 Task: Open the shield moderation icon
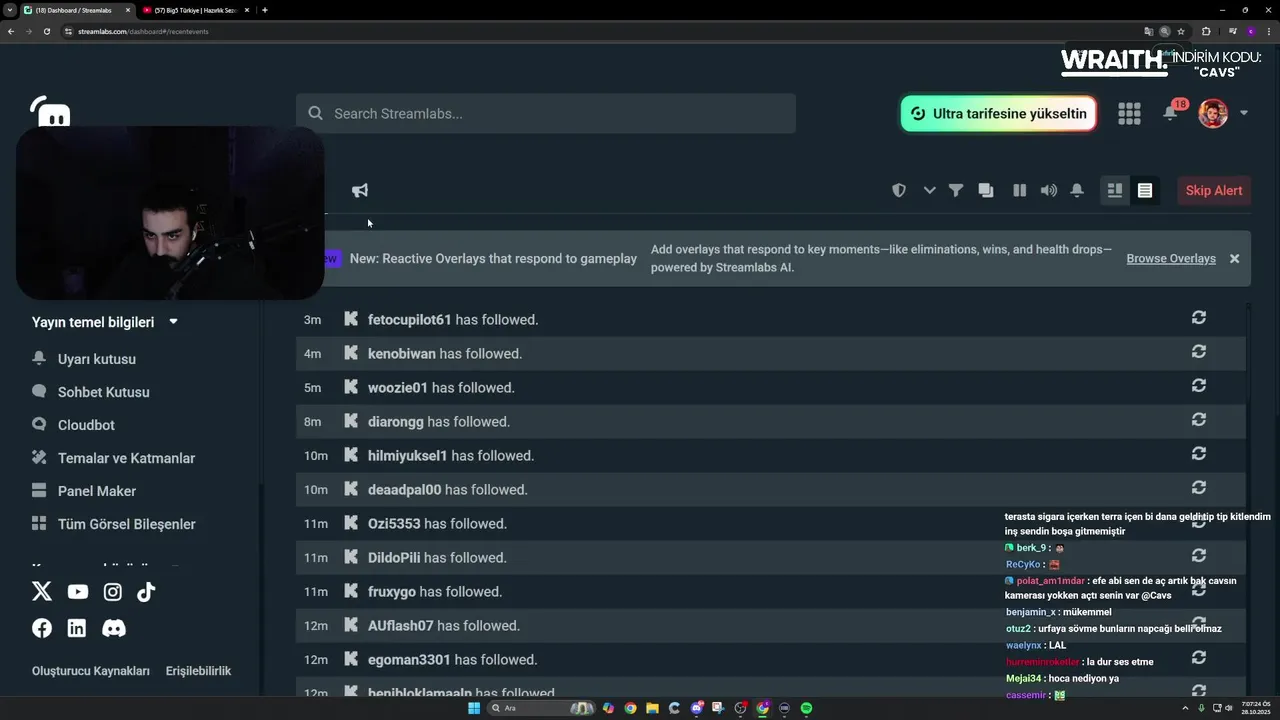899,190
